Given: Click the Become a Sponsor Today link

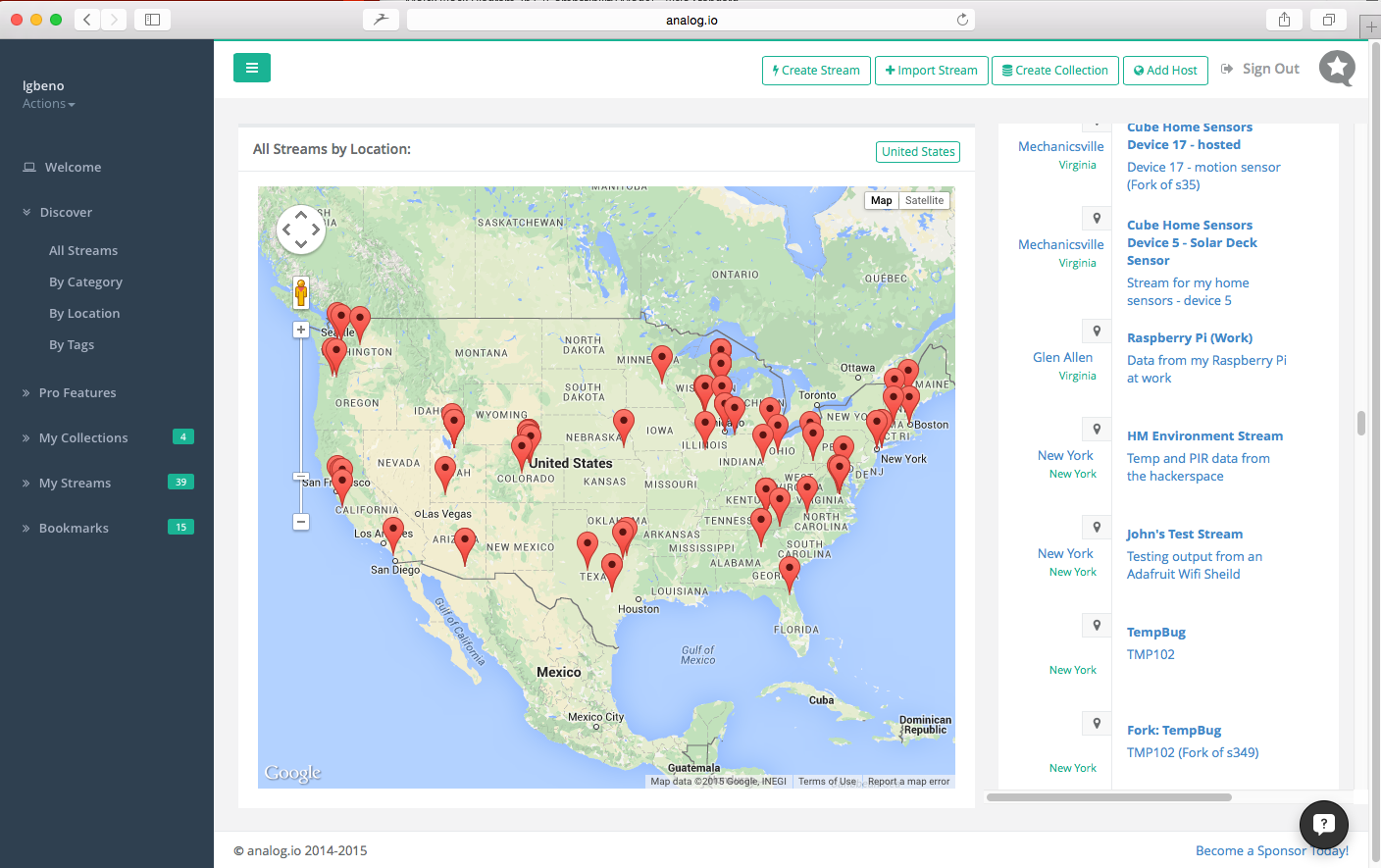Looking at the screenshot, I should pos(1272,850).
